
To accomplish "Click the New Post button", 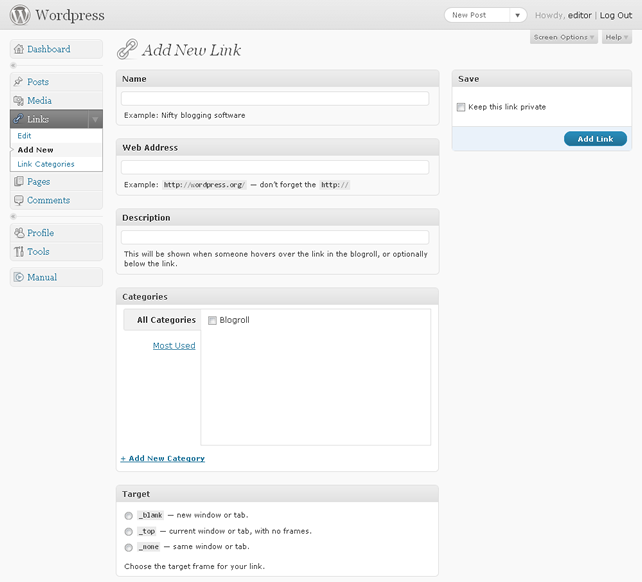I will 477,16.
